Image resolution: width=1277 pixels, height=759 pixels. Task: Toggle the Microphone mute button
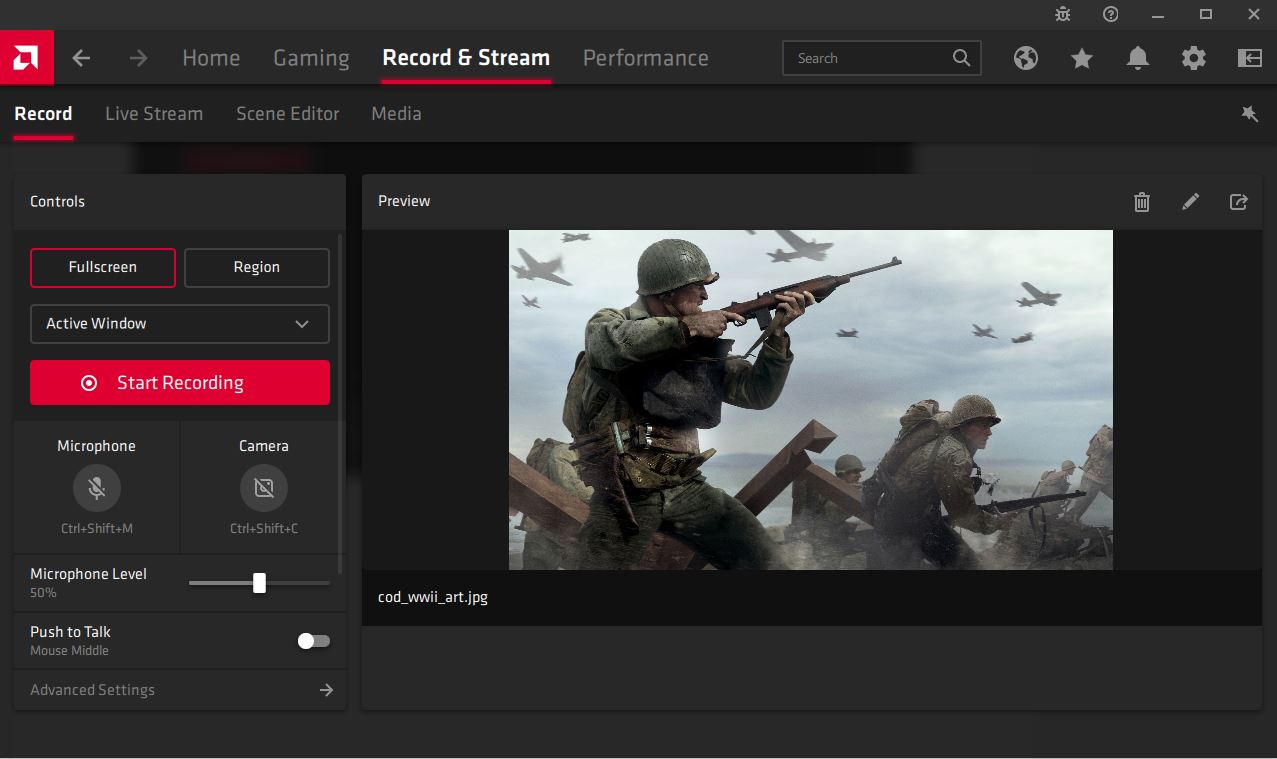click(97, 488)
